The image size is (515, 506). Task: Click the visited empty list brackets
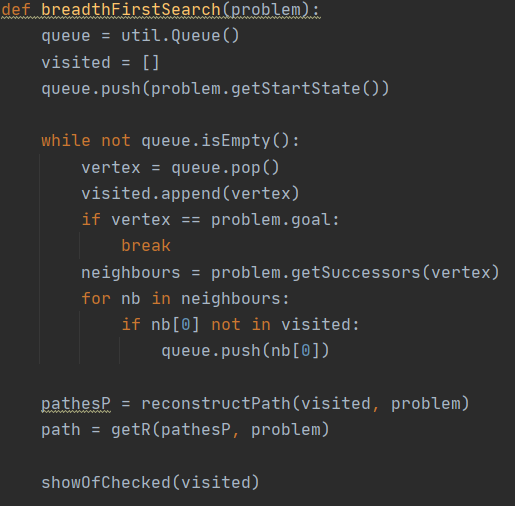151,63
